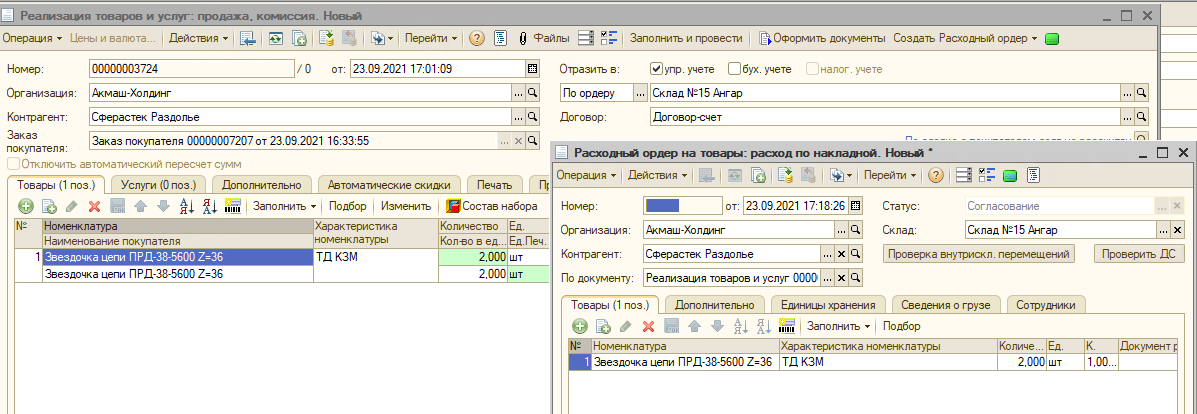Click barcode scan icon in sales document goods toolbar
The height and width of the screenshot is (414, 1197).
232,206
